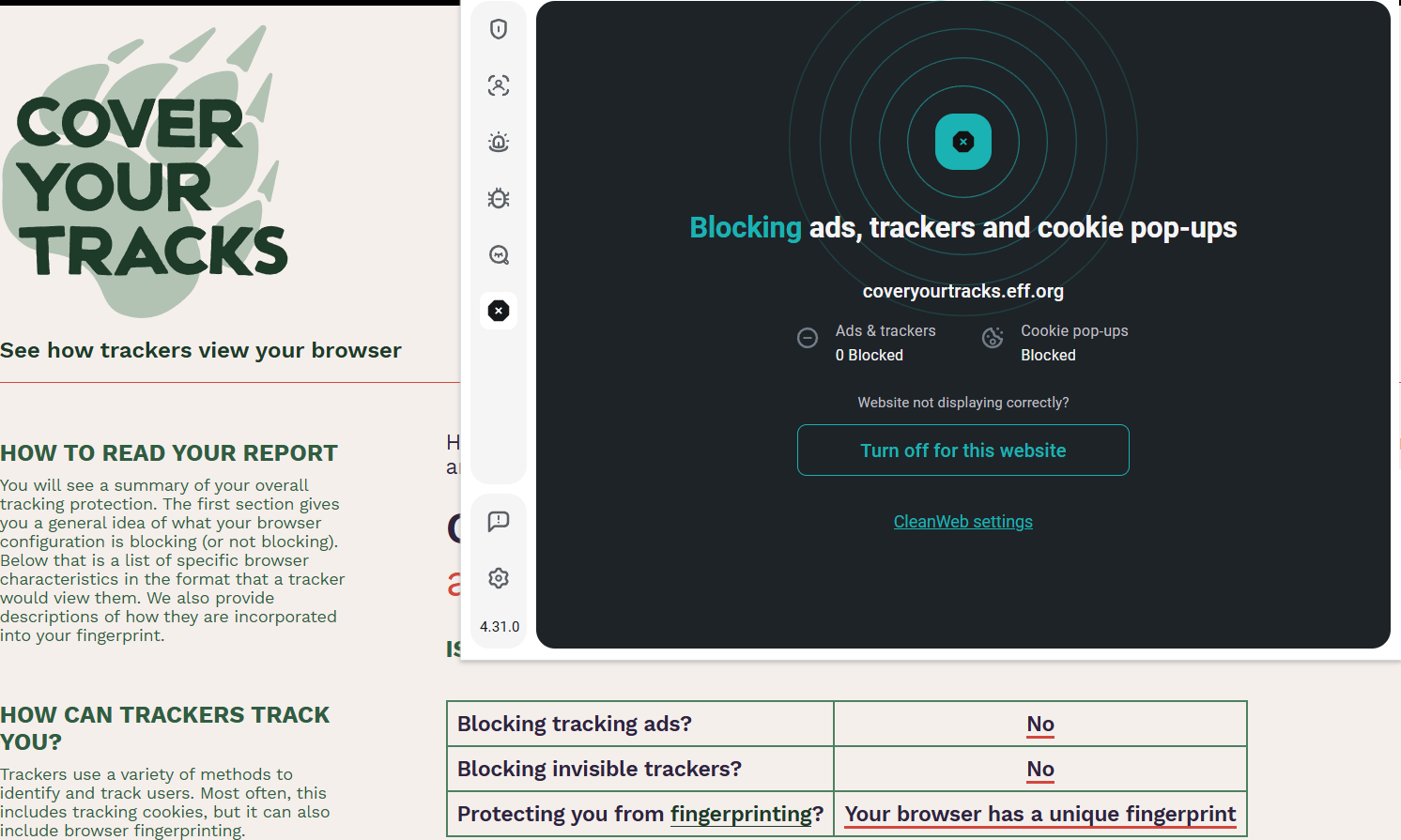Click 'How can trackers track you?' heading
The width and height of the screenshot is (1401, 840).
165,728
